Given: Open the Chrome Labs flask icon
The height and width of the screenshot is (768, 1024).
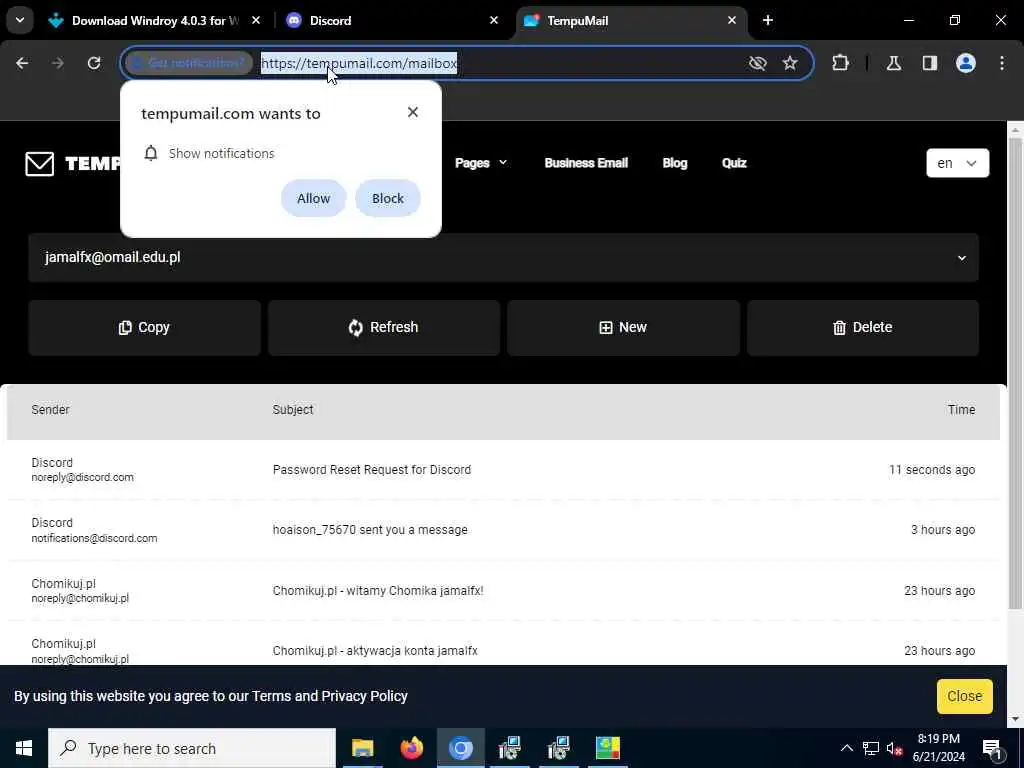Looking at the screenshot, I should 894,63.
